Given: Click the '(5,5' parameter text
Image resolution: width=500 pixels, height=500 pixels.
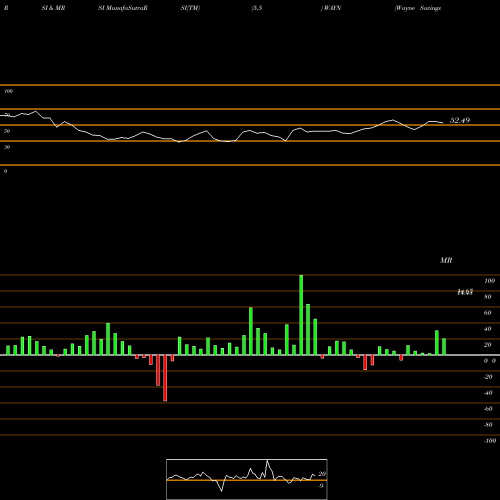Looking at the screenshot, I should (257, 8).
